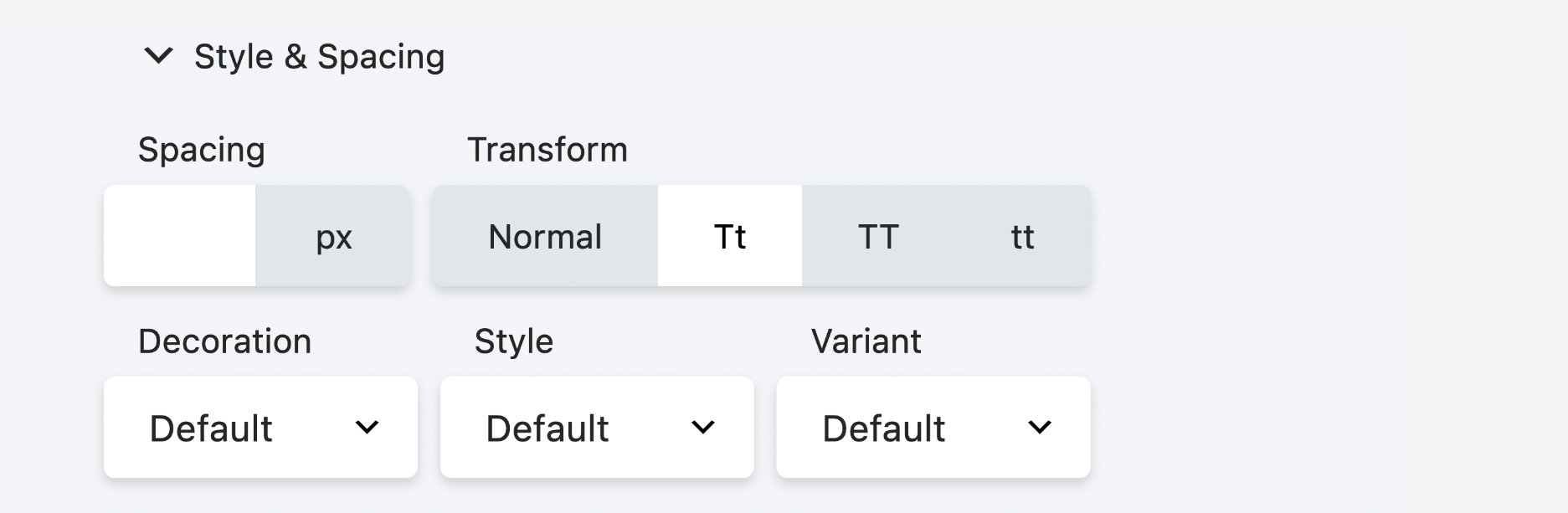Click the Style dropdown chevron arrow
Image resolution: width=1568 pixels, height=513 pixels.
tap(704, 428)
